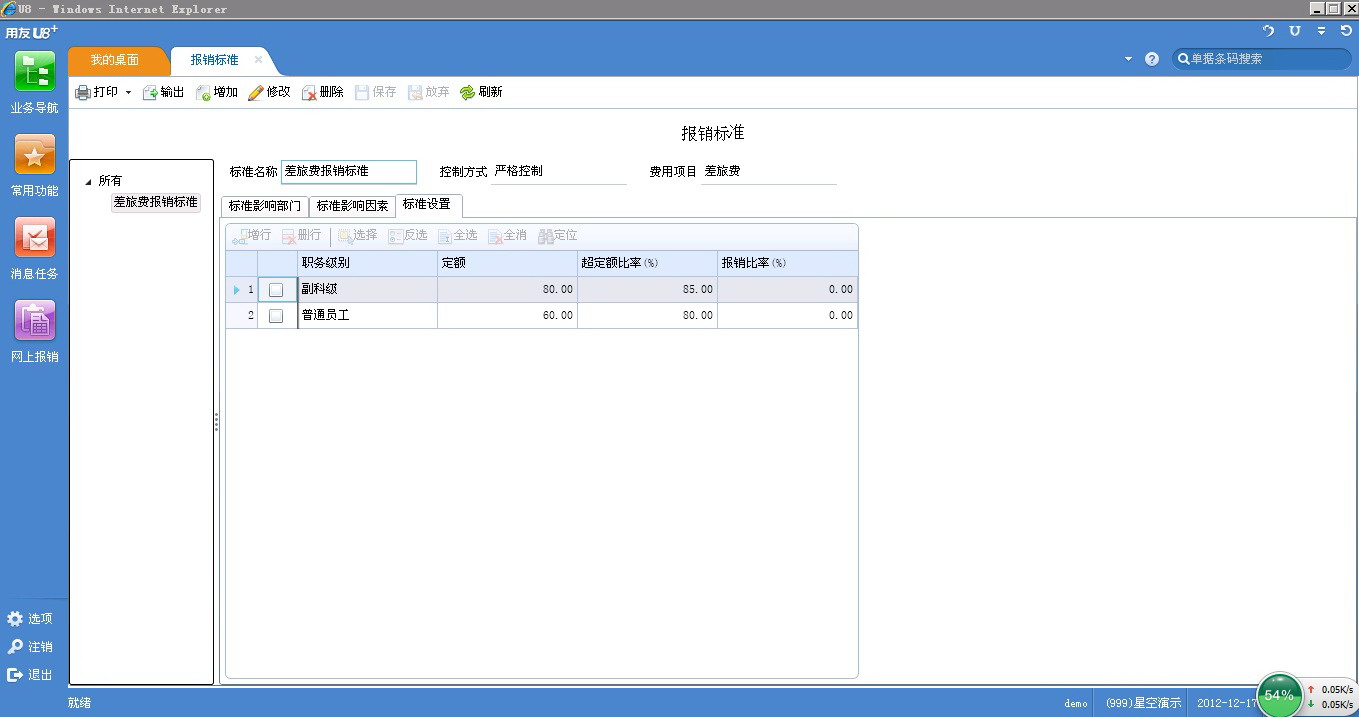Image resolution: width=1359 pixels, height=717 pixels.
Task: Click the 注销 logout option
Action: pyautogui.click(x=30, y=647)
